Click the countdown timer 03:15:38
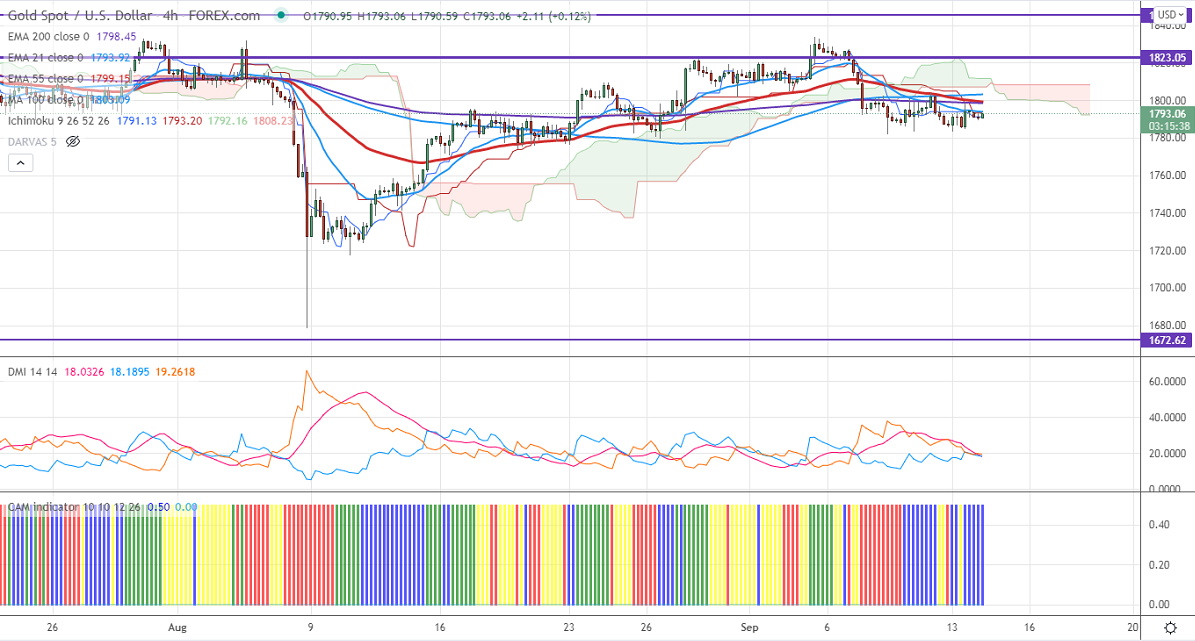1195x641 pixels. [x=1168, y=127]
